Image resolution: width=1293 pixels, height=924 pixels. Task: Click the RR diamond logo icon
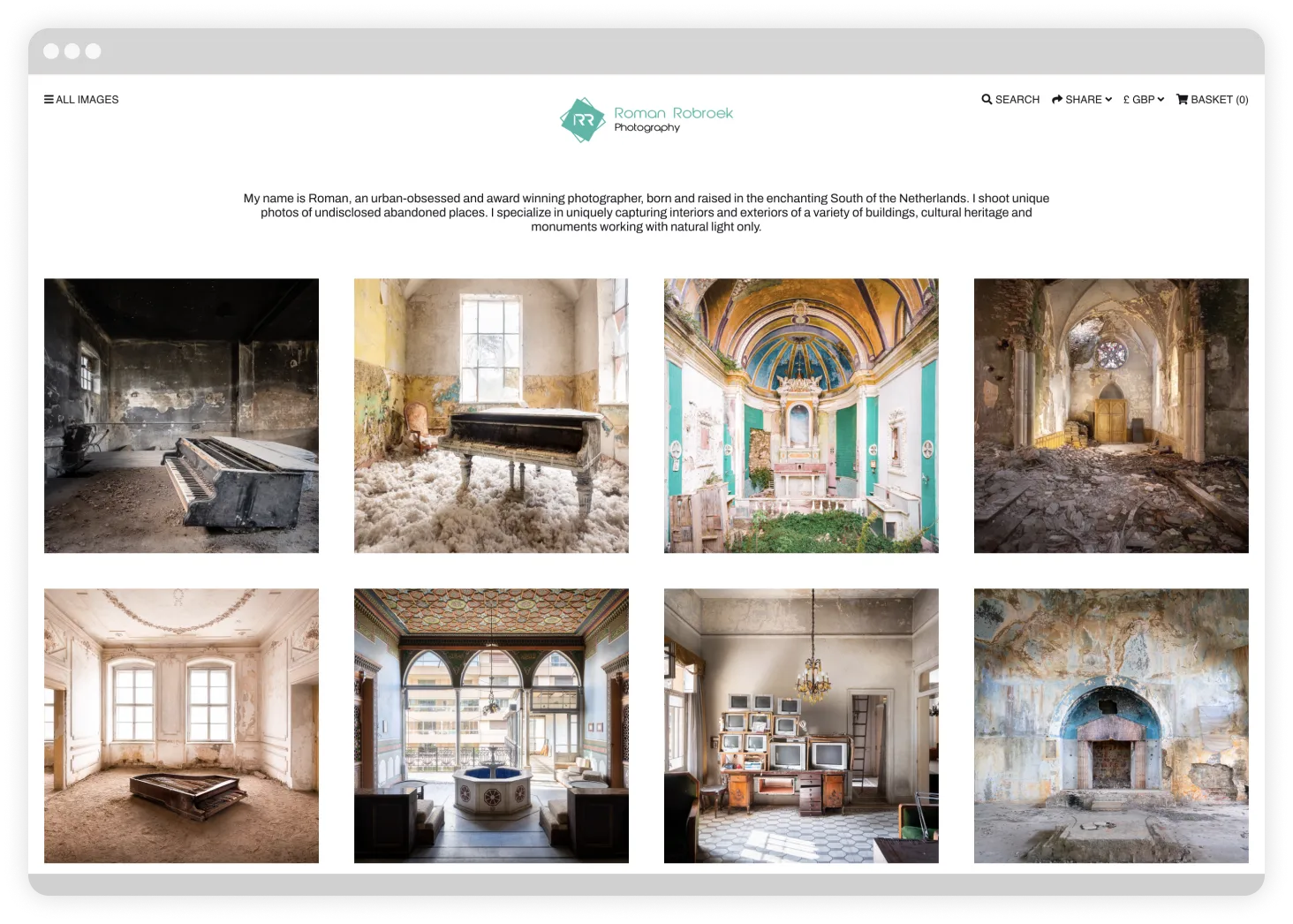tap(582, 120)
